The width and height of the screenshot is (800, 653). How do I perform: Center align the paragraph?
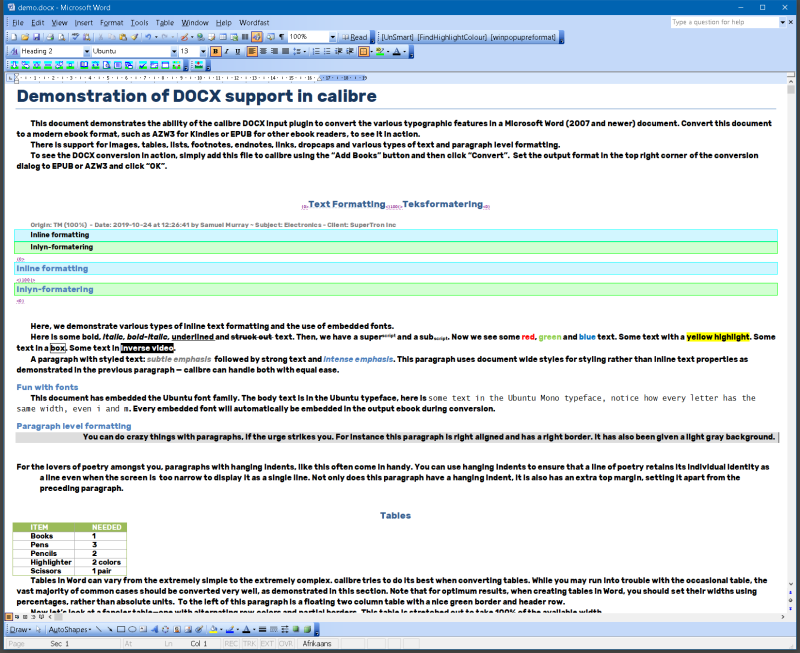[263, 51]
